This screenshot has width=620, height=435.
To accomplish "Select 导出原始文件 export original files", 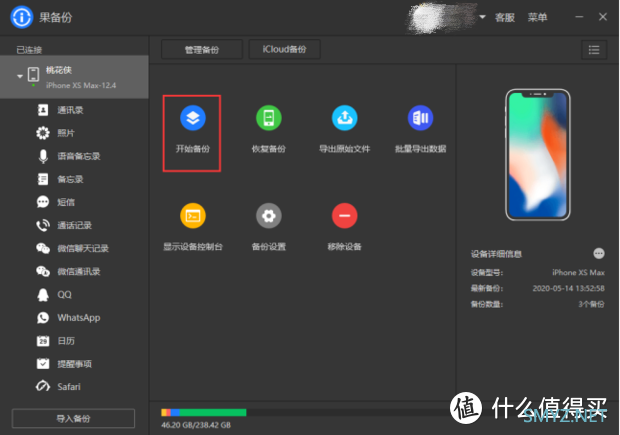I will tap(344, 118).
